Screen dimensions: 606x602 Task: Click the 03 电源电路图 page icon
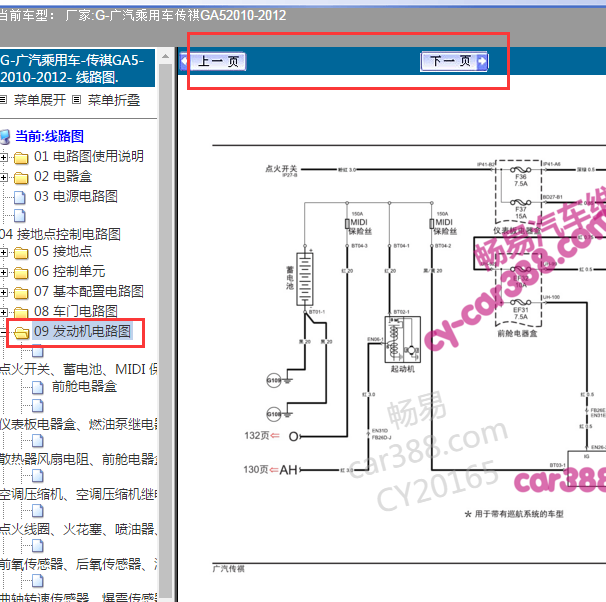coord(20,197)
